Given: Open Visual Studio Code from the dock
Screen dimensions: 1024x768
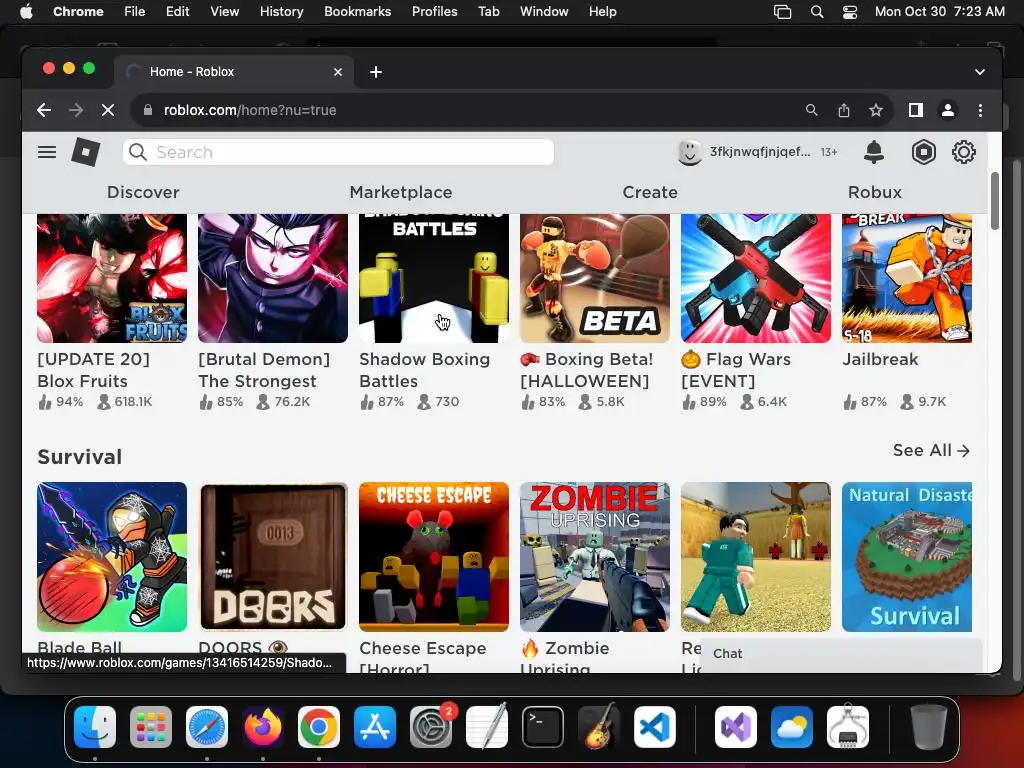Looking at the screenshot, I should [655, 727].
